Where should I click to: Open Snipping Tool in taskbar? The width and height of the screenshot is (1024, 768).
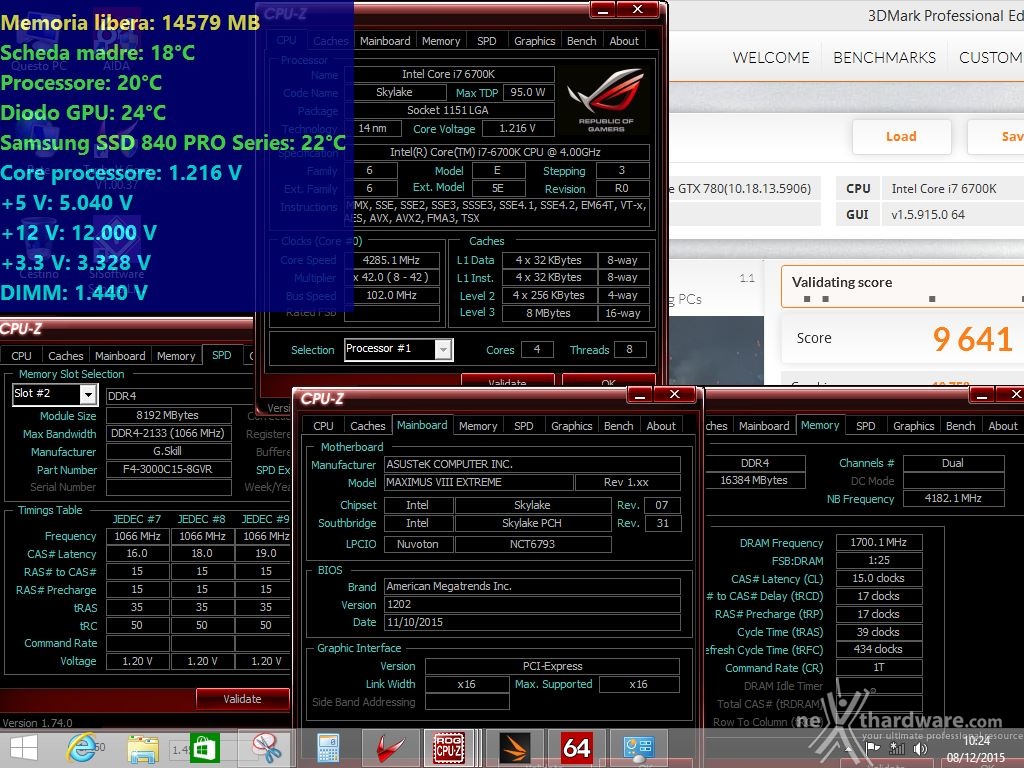(266, 748)
